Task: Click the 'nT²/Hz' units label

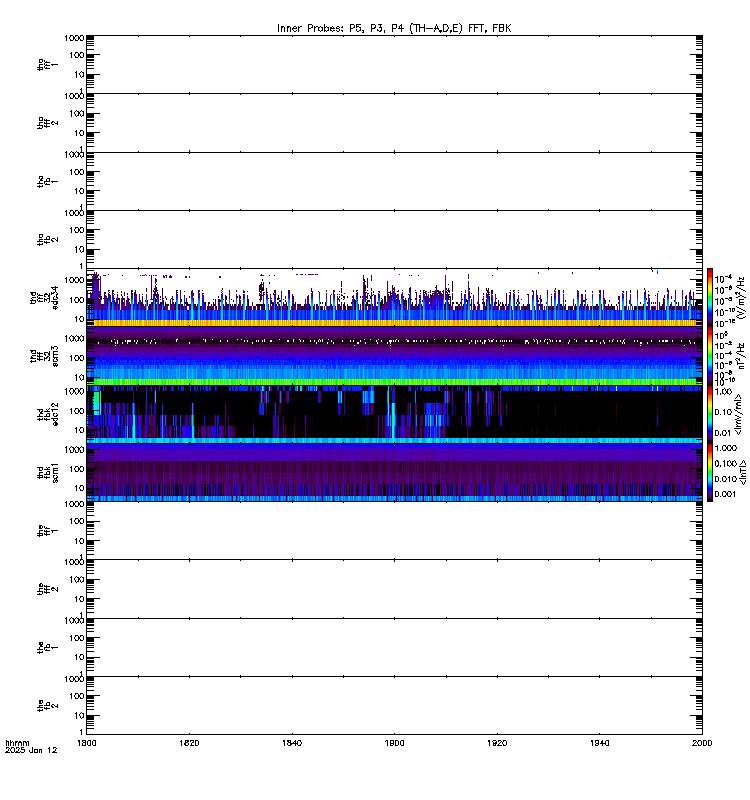Action: tap(741, 356)
